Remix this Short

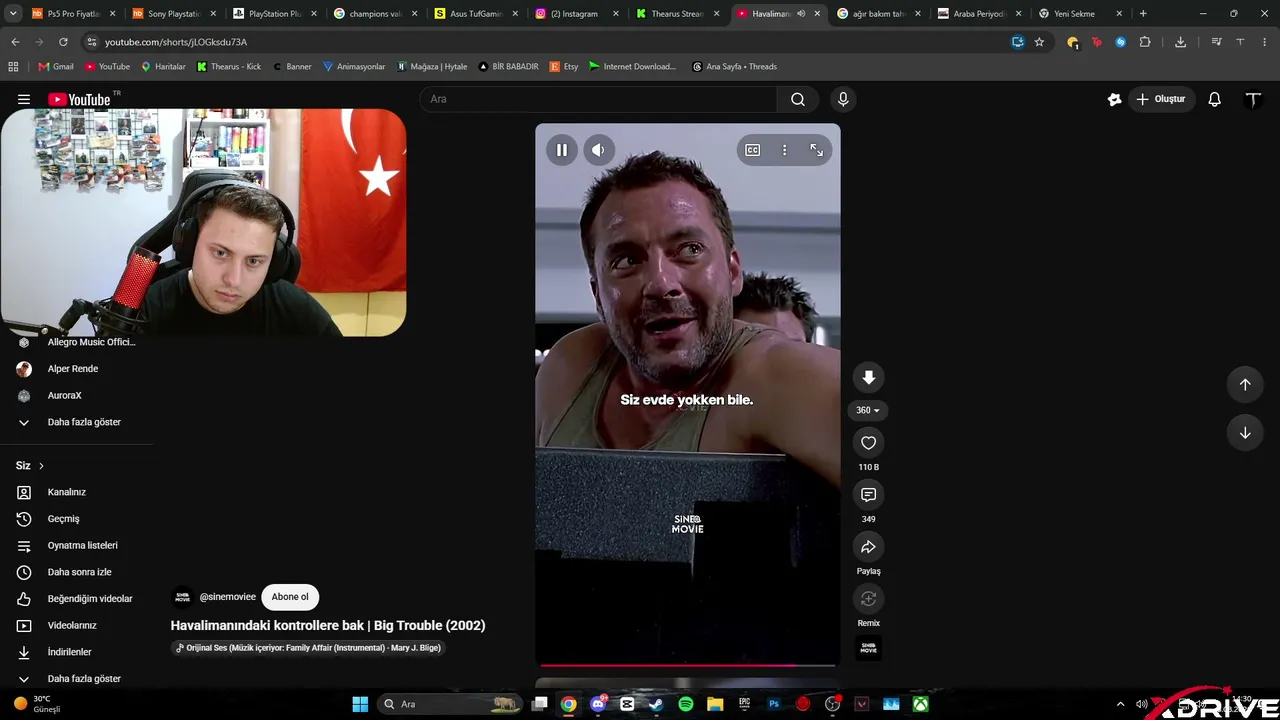(x=868, y=599)
